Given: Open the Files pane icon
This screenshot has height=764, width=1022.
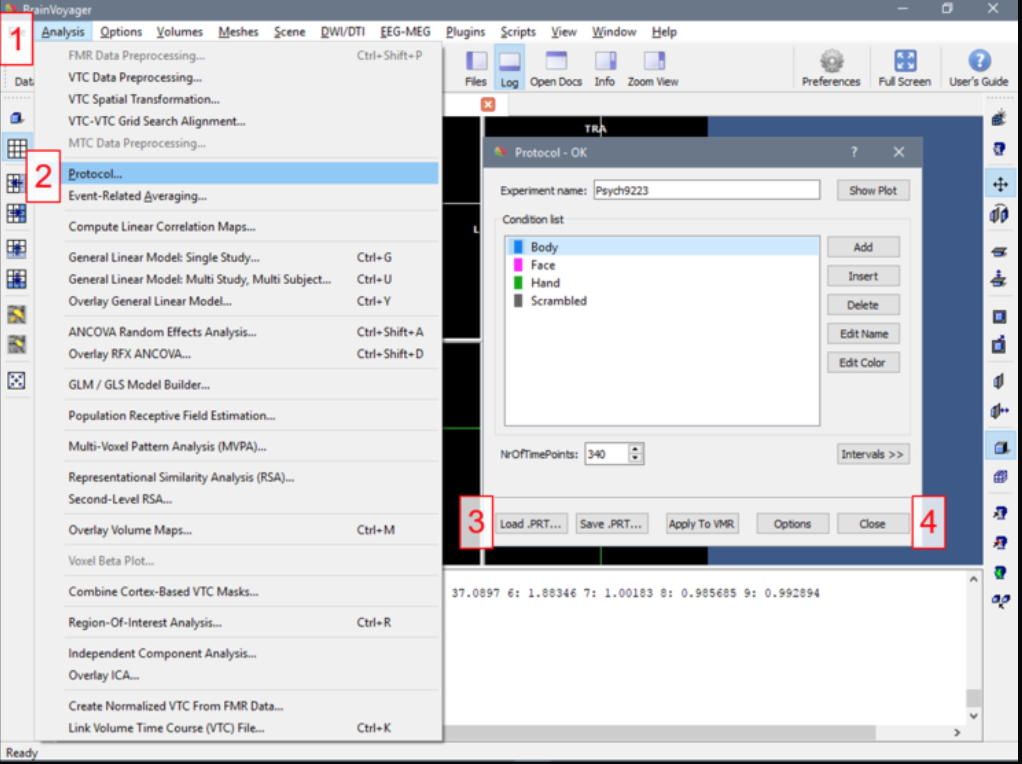Looking at the screenshot, I should tap(476, 67).
